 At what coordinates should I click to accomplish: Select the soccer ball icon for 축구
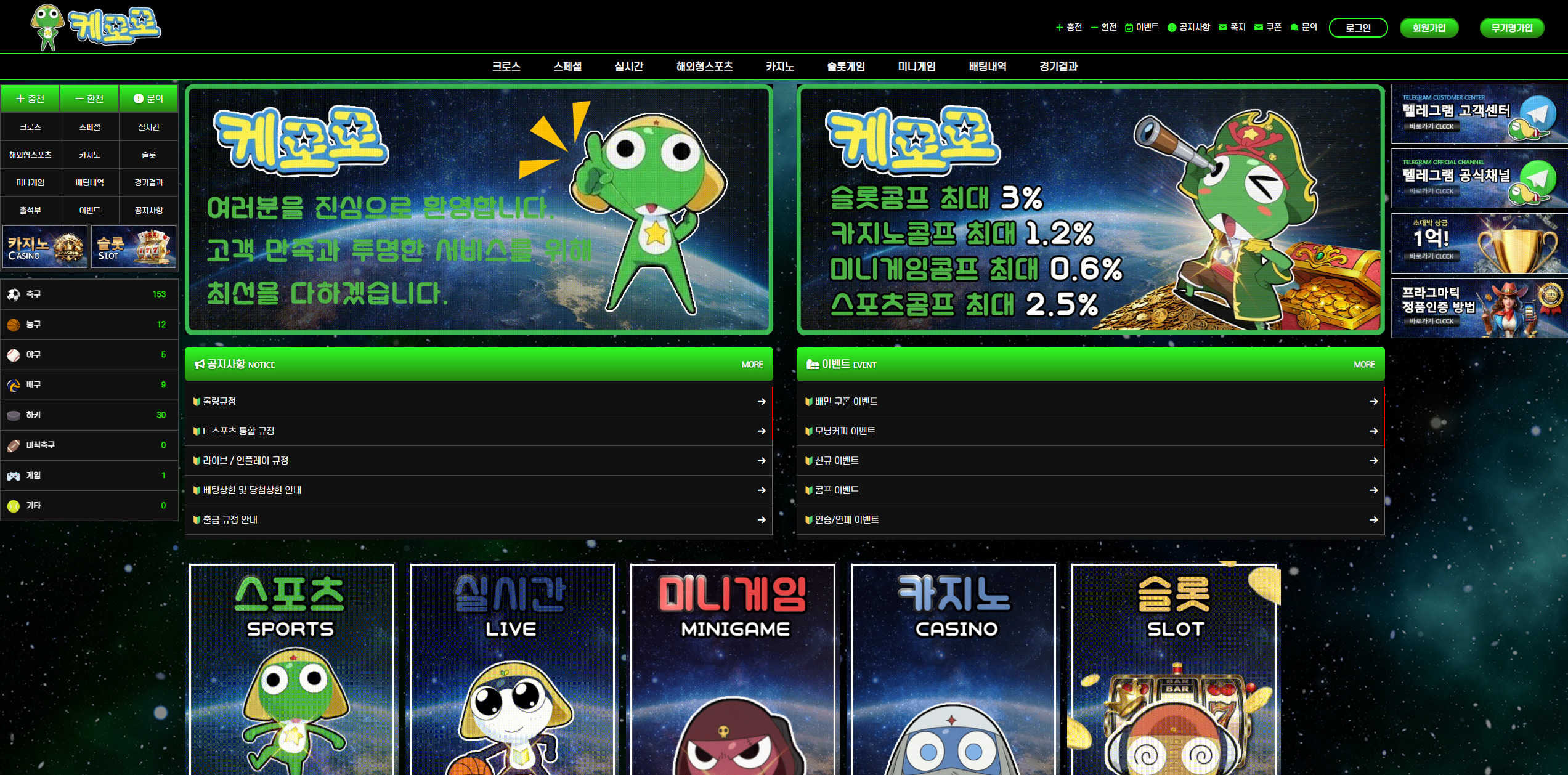click(14, 294)
